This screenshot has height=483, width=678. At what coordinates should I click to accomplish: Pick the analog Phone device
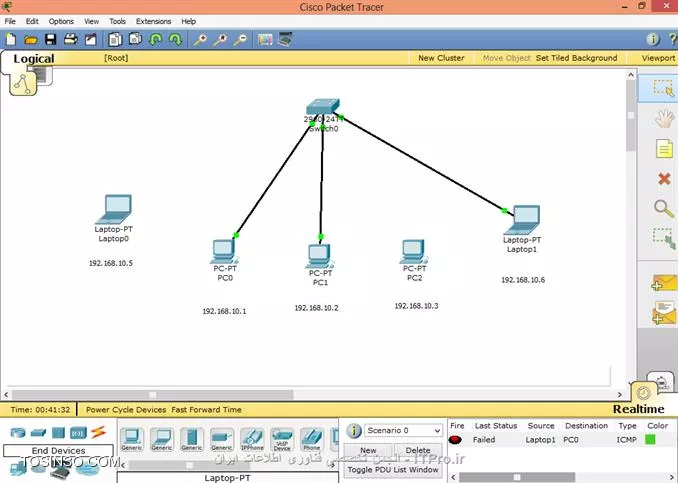pyautogui.click(x=312, y=439)
